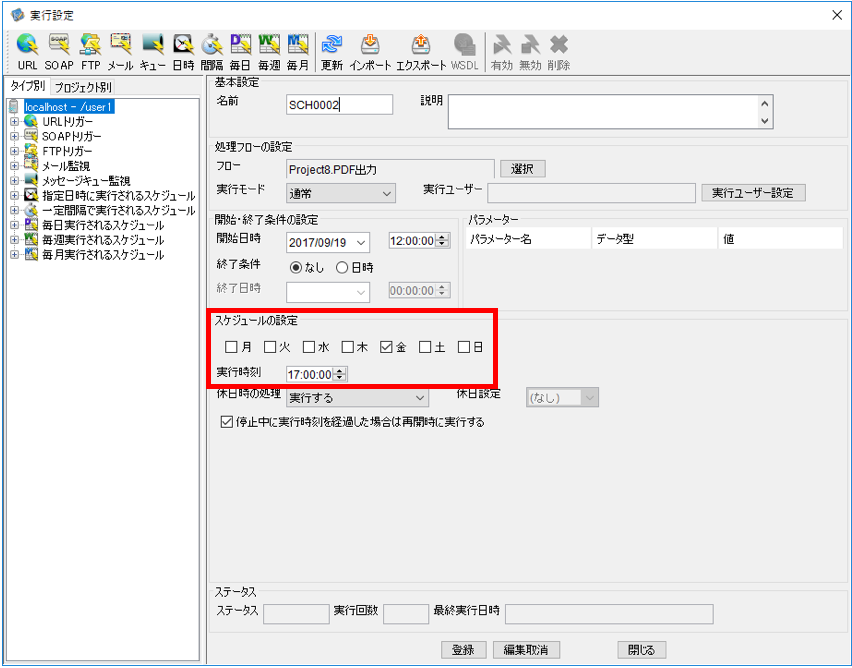Open the メール monitor toolbar icon
The height and width of the screenshot is (668, 852).
[x=120, y=52]
